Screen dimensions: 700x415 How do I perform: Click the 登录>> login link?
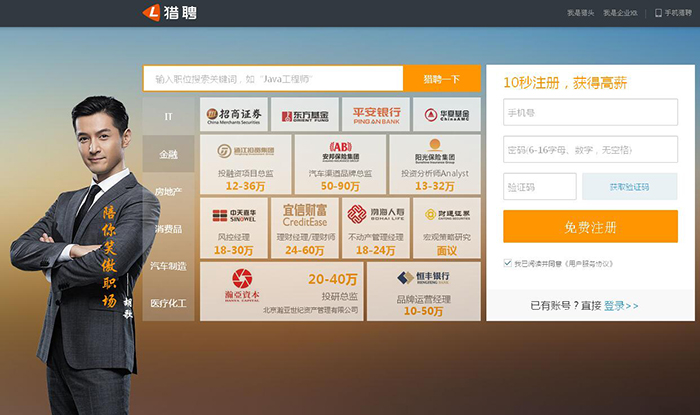(621, 306)
